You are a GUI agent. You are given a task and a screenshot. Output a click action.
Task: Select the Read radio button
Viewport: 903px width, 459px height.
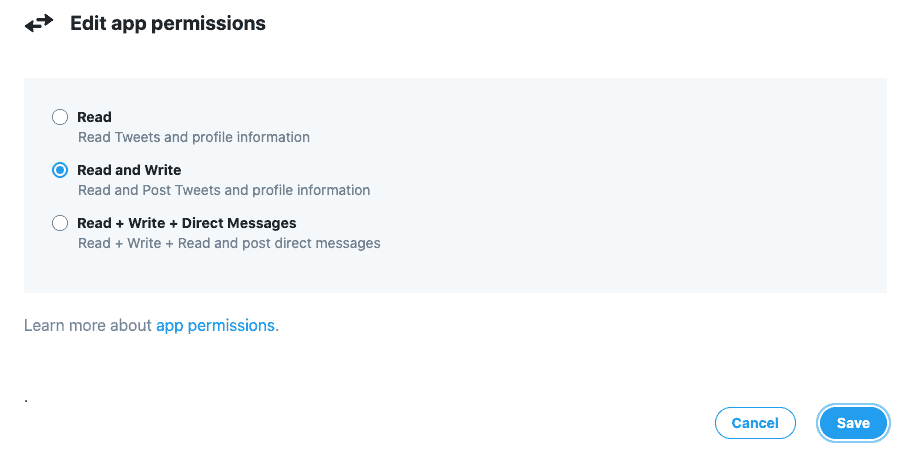click(60, 117)
